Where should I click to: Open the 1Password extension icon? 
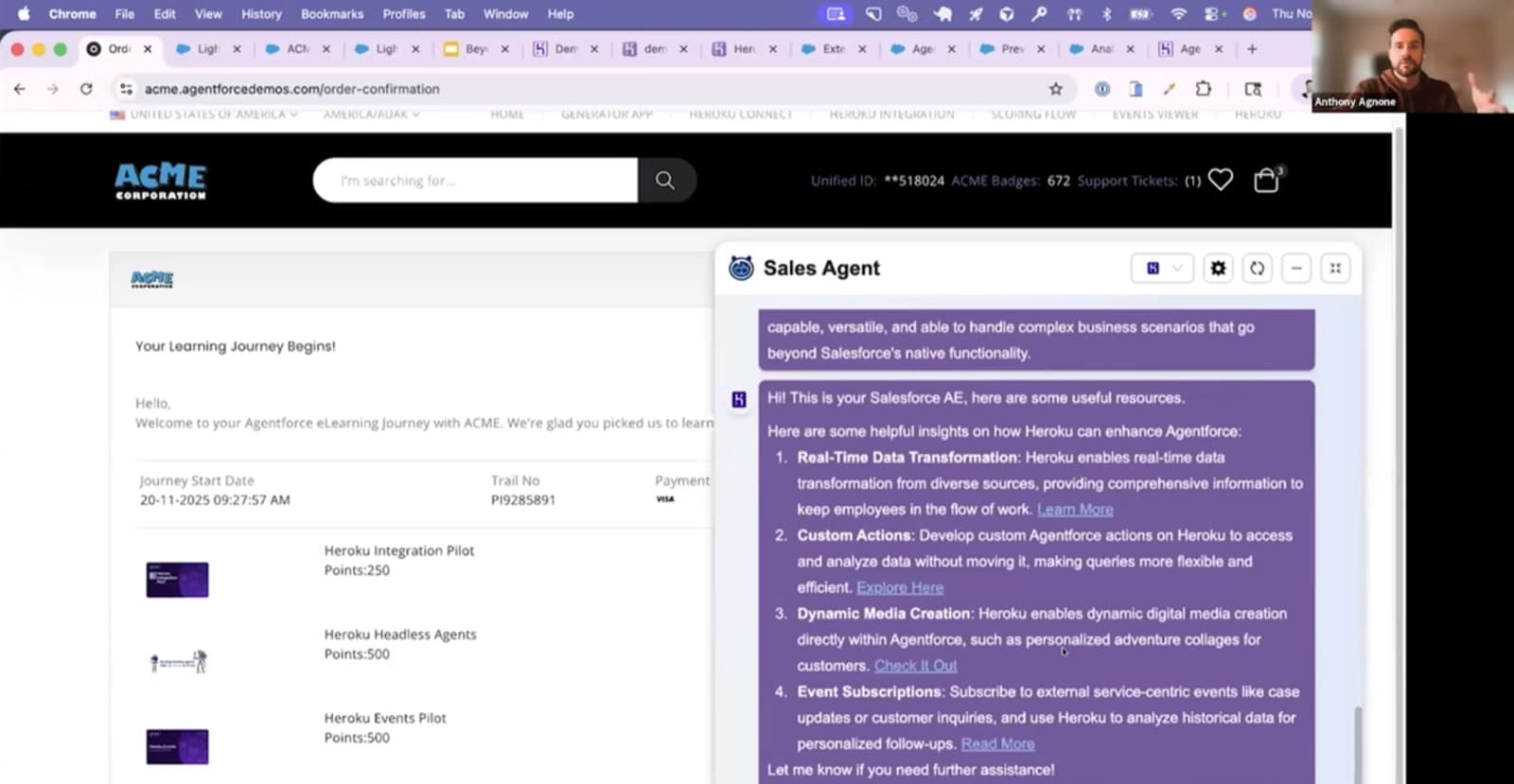(1102, 89)
